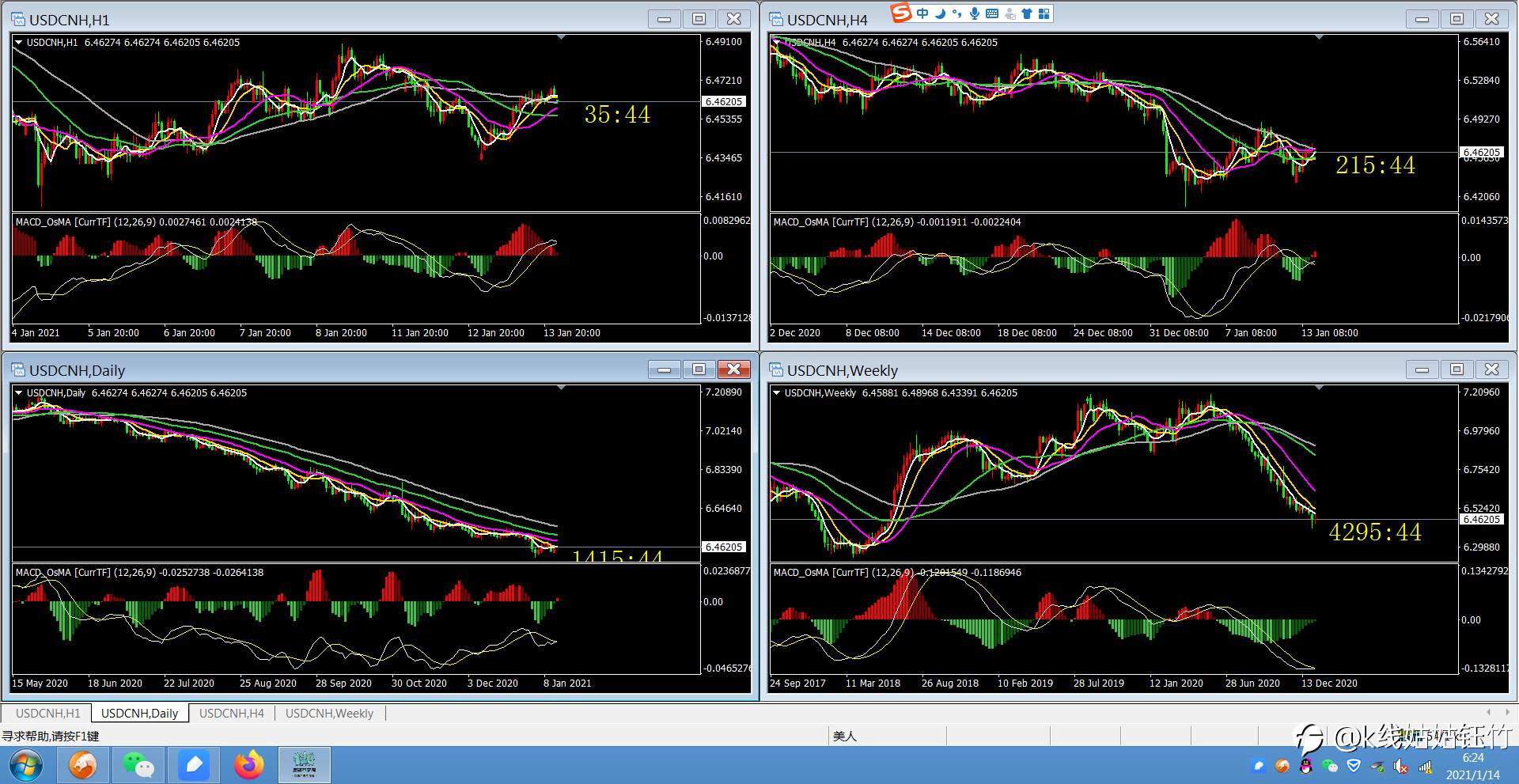This screenshot has width=1519, height=784.
Task: Close the USDCNH,Daily chart window
Action: (734, 369)
